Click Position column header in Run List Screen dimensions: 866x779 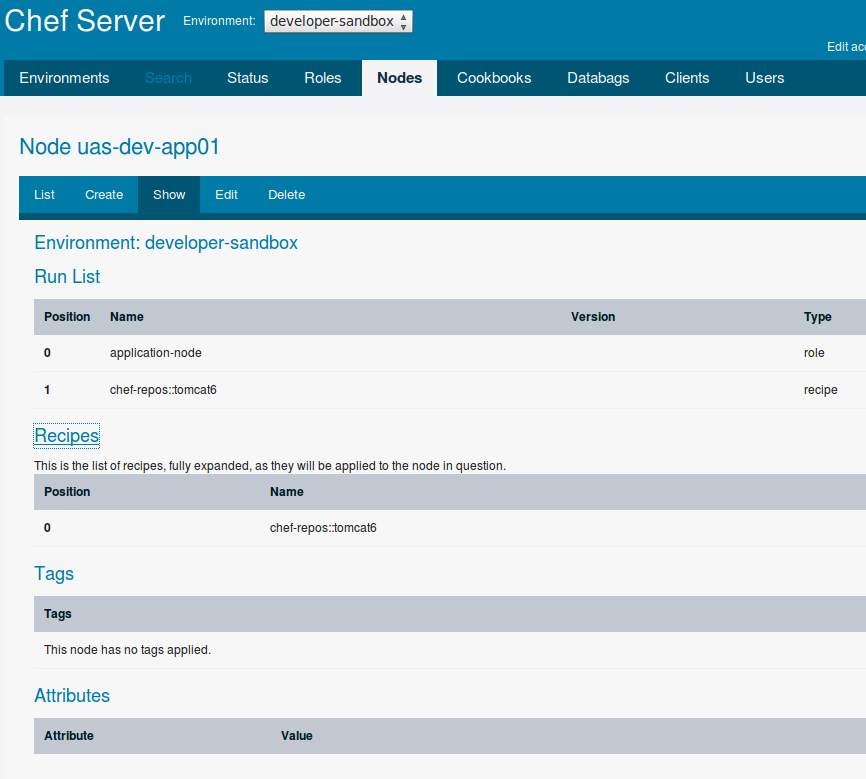67,317
